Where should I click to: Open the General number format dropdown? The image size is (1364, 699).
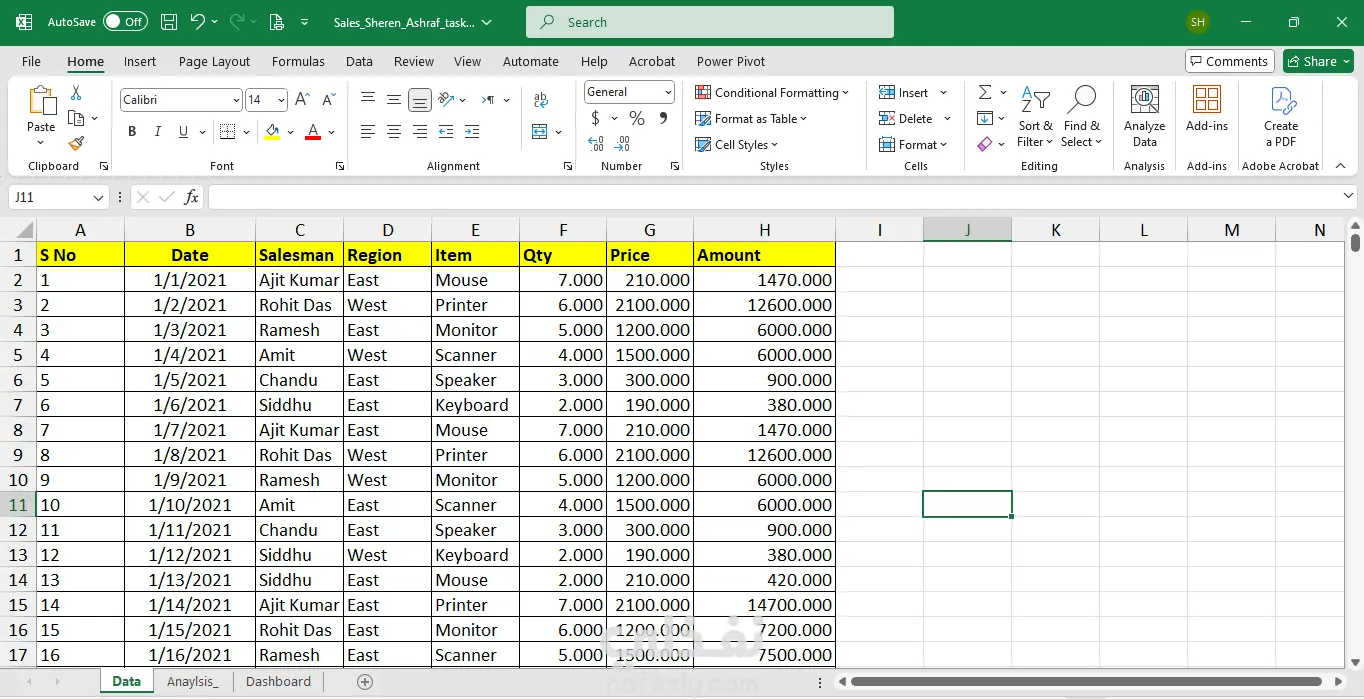pos(668,92)
